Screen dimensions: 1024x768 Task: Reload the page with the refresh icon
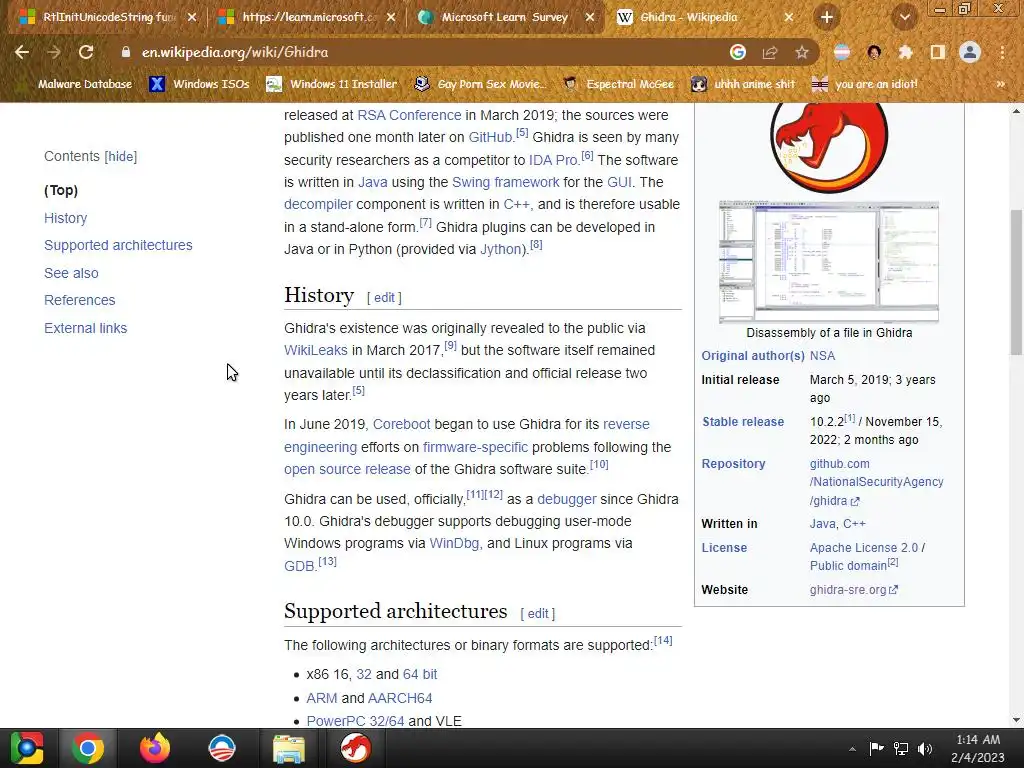pos(86,52)
